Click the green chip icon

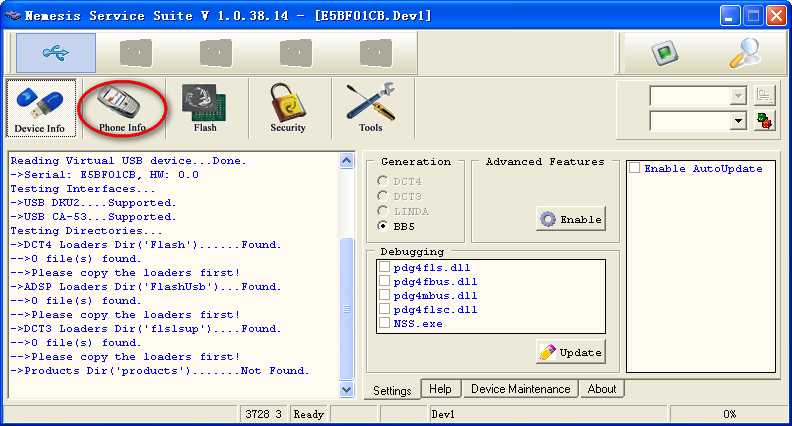pos(664,53)
